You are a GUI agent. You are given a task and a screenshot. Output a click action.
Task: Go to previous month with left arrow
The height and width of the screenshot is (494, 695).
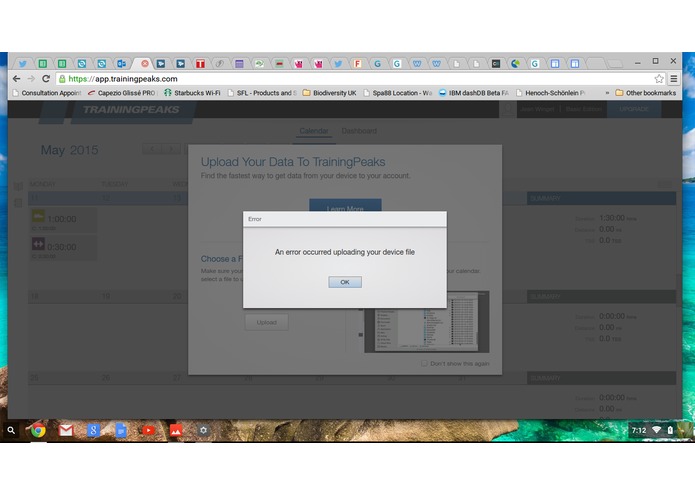pyautogui.click(x=152, y=149)
